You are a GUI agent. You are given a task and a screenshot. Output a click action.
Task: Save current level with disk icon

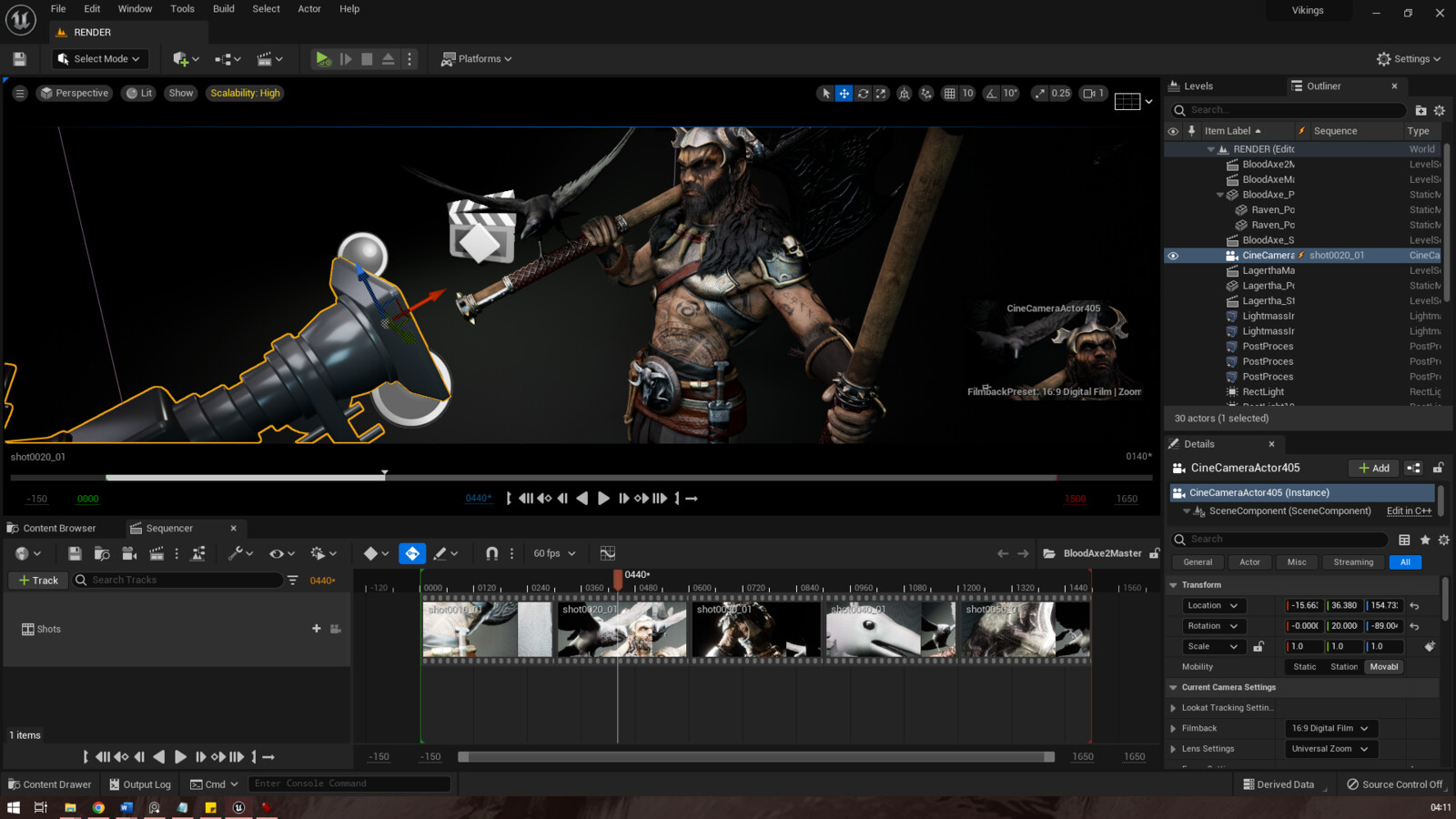[19, 59]
